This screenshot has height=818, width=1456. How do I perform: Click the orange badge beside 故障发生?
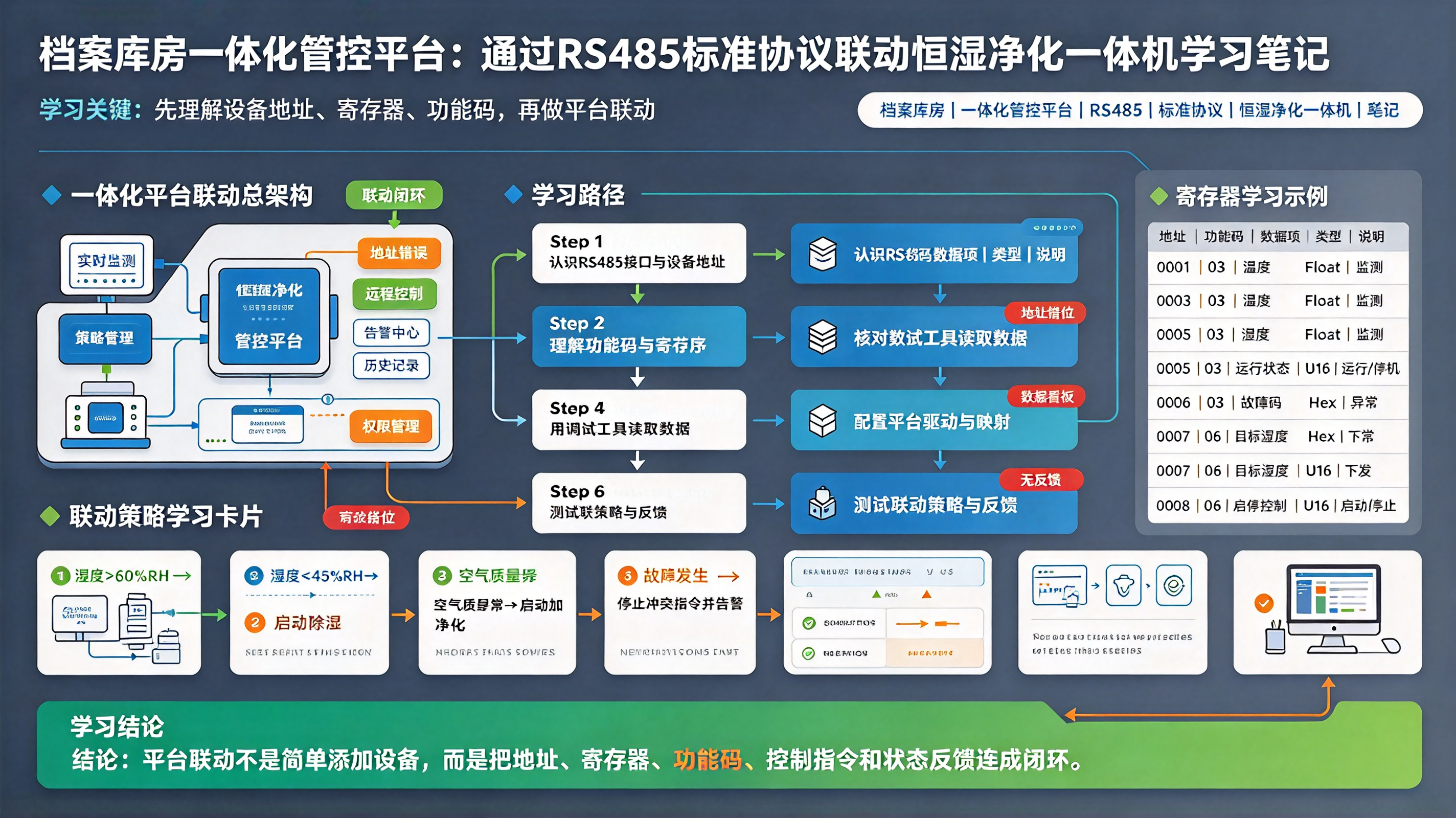click(x=627, y=576)
